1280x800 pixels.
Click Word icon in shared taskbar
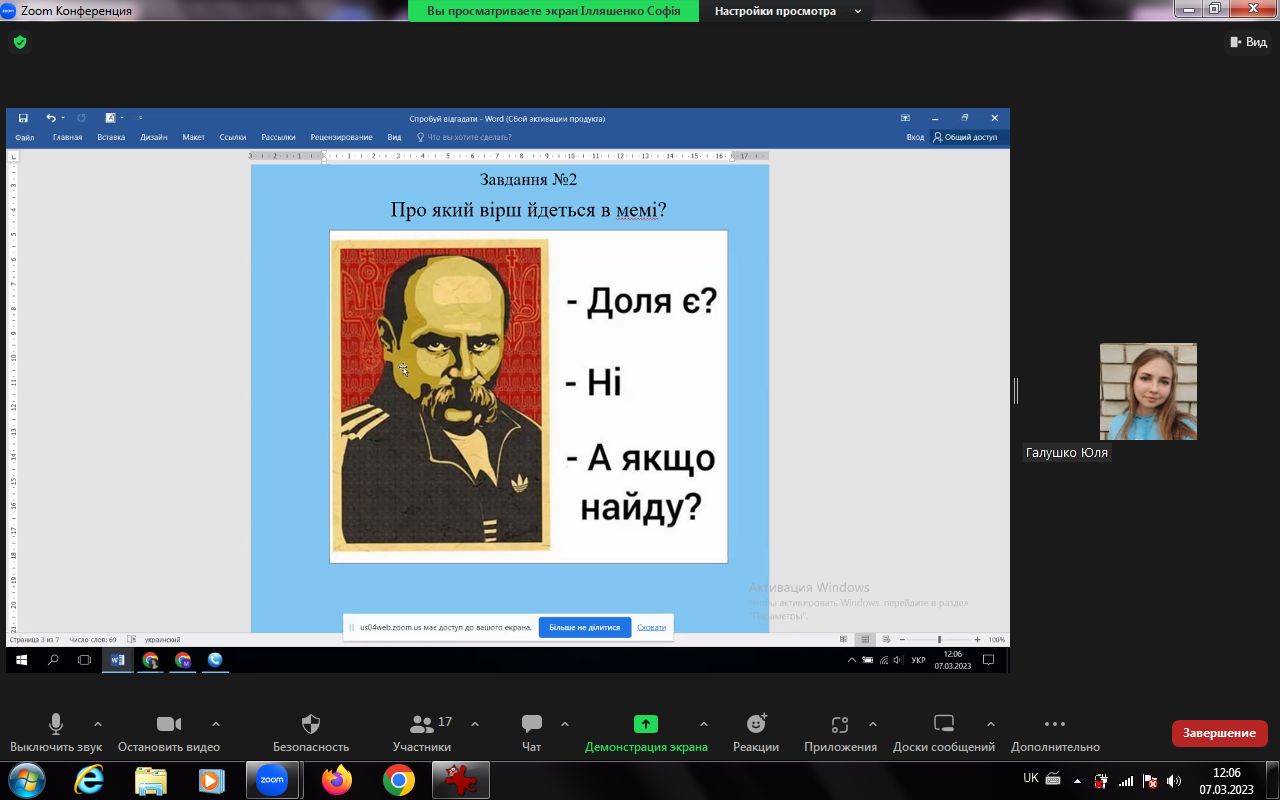(x=117, y=660)
